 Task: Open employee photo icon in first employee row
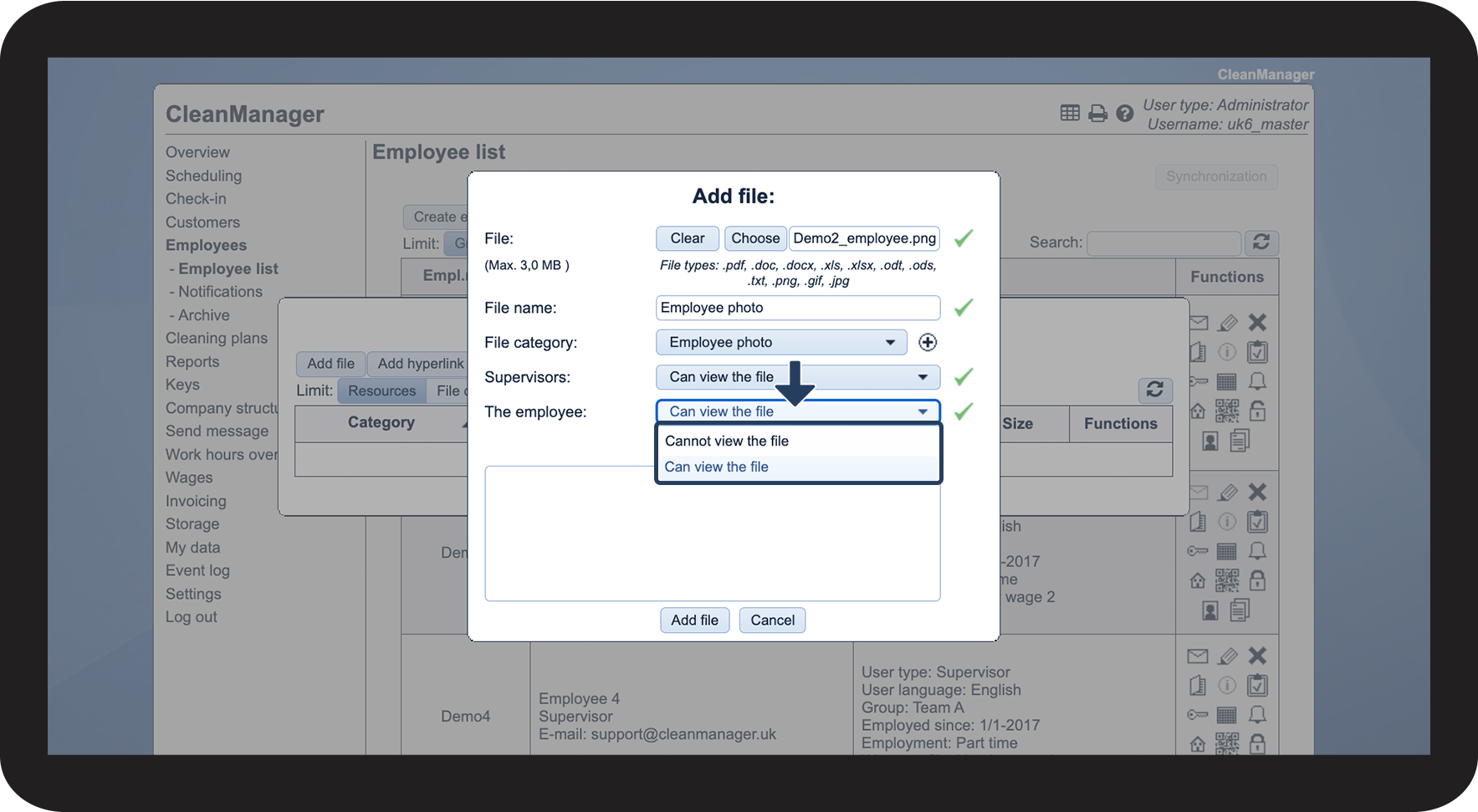1210,441
